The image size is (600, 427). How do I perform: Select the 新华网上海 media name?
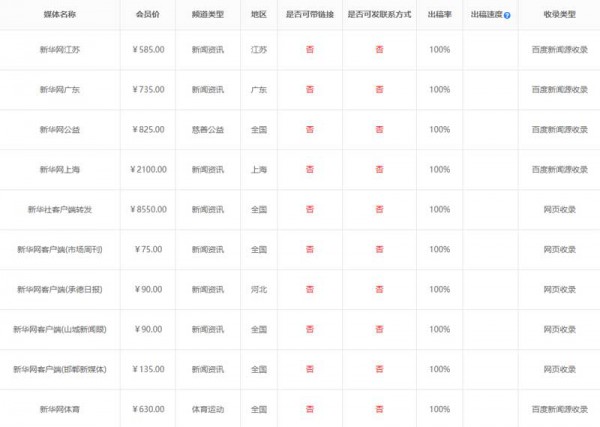tap(59, 170)
